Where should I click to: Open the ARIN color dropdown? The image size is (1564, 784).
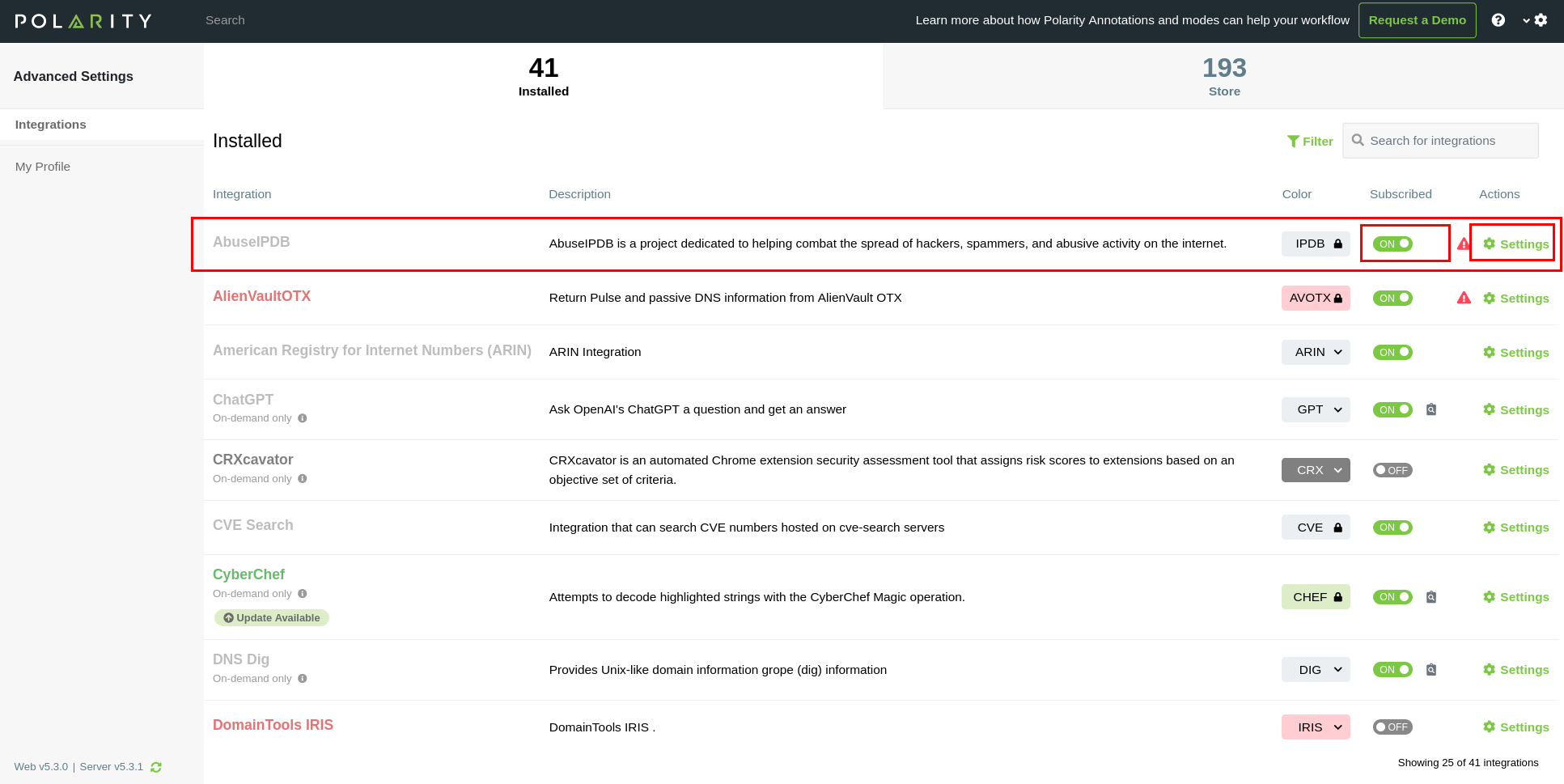pyautogui.click(x=1316, y=352)
